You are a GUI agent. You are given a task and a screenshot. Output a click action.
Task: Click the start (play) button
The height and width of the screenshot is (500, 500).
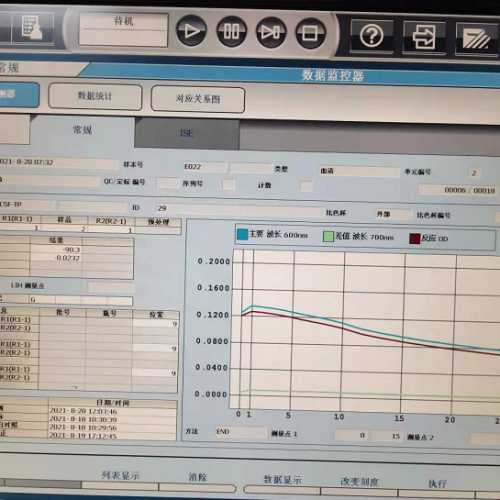pos(191,31)
